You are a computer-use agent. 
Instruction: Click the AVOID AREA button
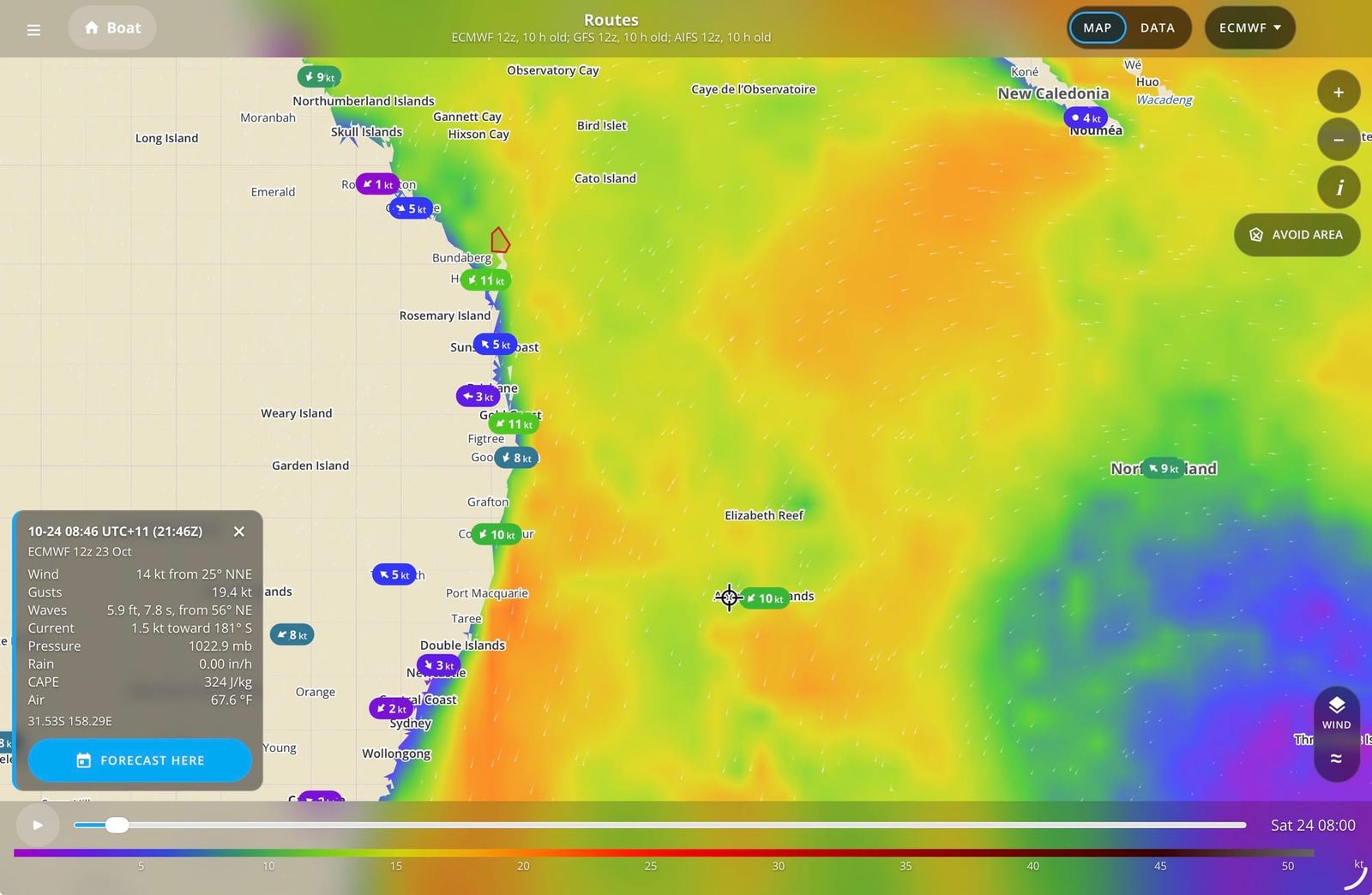click(1297, 234)
